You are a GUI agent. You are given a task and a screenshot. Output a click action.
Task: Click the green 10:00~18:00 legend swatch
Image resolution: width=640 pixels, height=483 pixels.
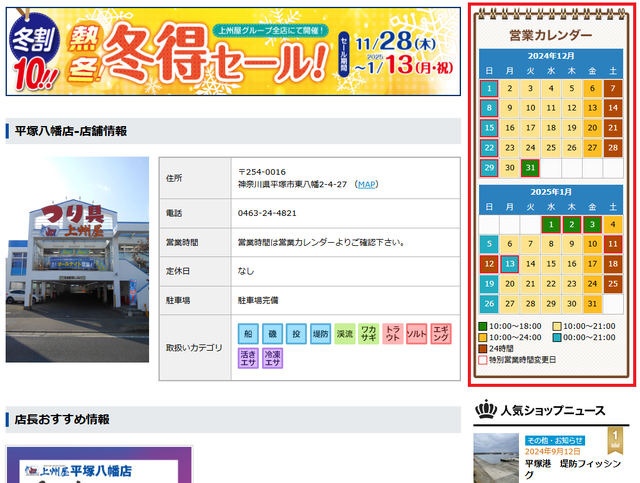click(x=482, y=327)
